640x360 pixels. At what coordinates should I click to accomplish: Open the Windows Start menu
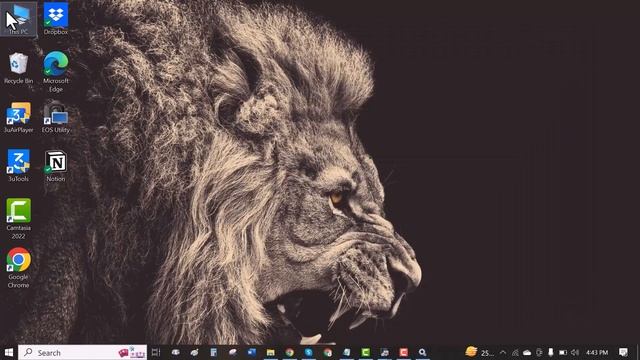(9, 352)
